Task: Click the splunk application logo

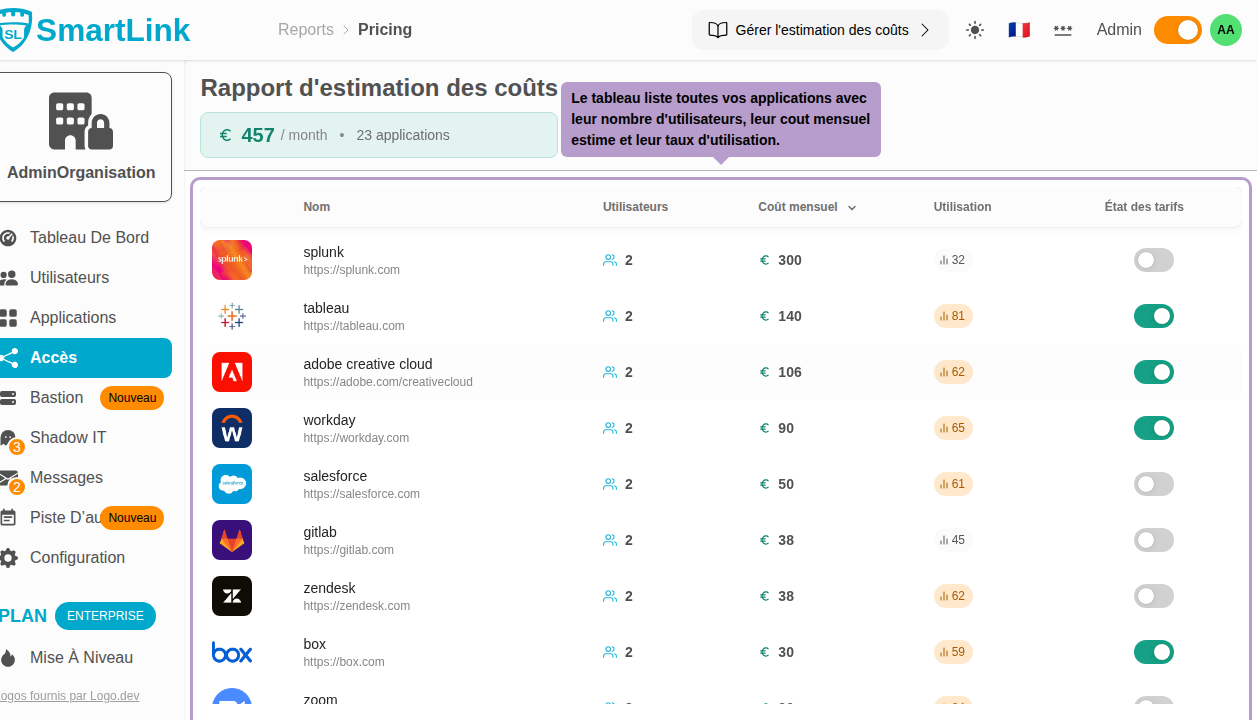Action: (231, 259)
